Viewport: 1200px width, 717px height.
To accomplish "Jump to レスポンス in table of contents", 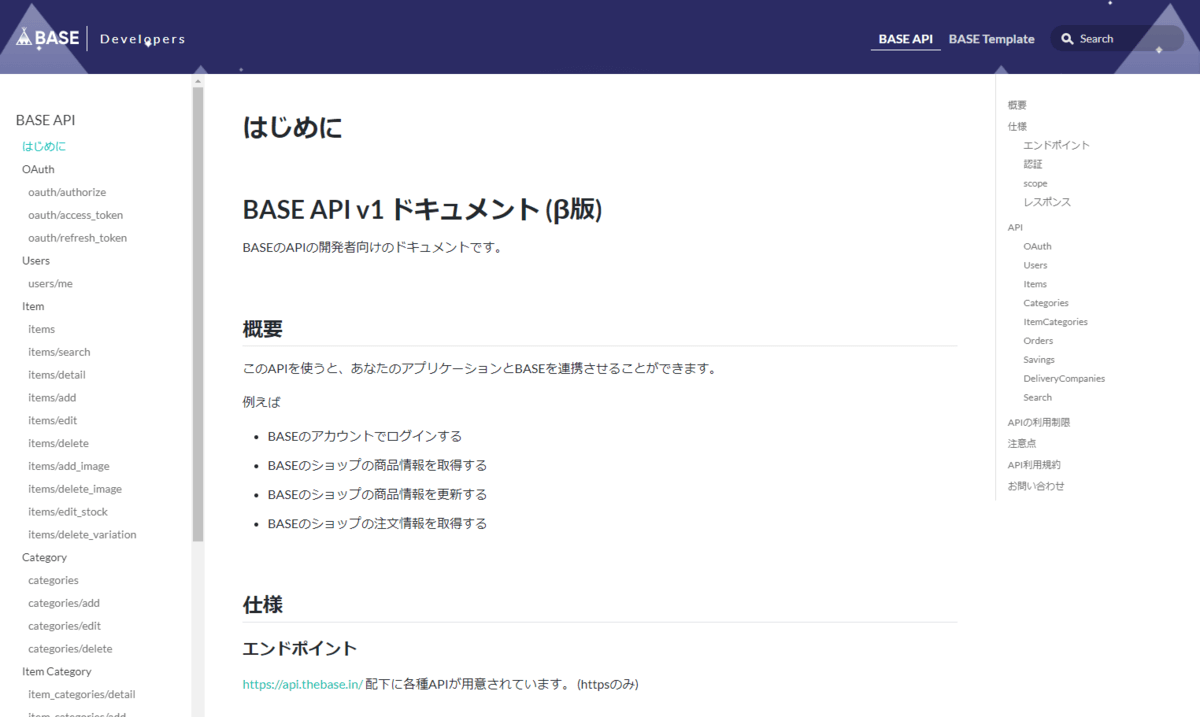I will click(1047, 202).
